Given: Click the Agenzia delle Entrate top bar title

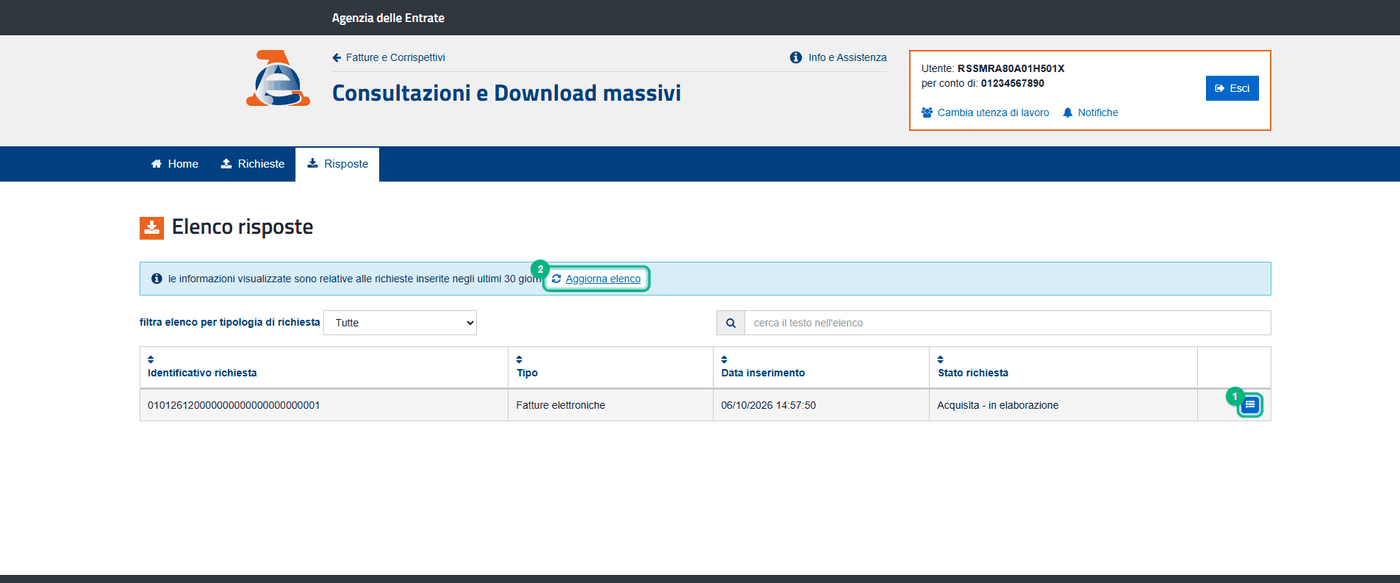Looking at the screenshot, I should 388,18.
